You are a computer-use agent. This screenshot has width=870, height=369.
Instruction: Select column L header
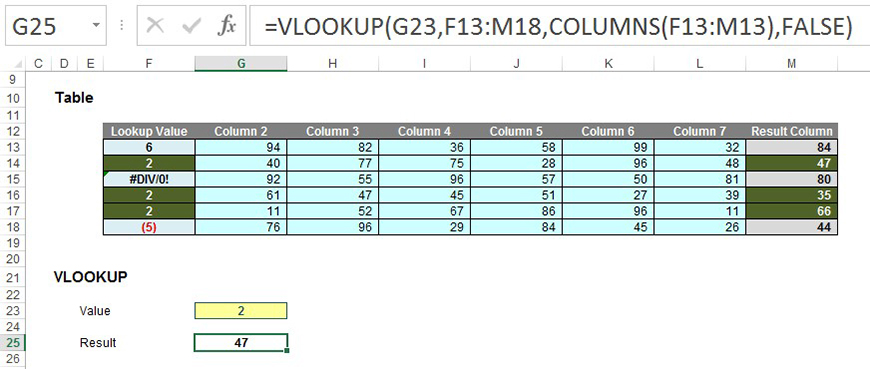[700, 64]
